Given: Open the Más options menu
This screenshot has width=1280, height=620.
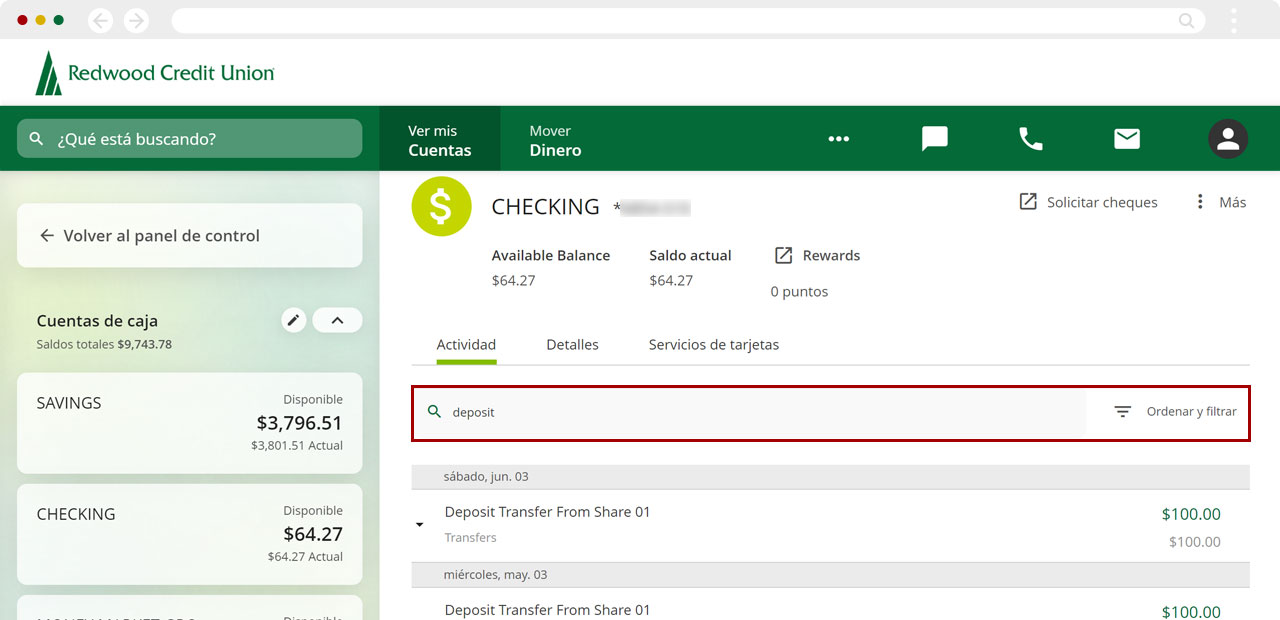Looking at the screenshot, I should 1220,202.
